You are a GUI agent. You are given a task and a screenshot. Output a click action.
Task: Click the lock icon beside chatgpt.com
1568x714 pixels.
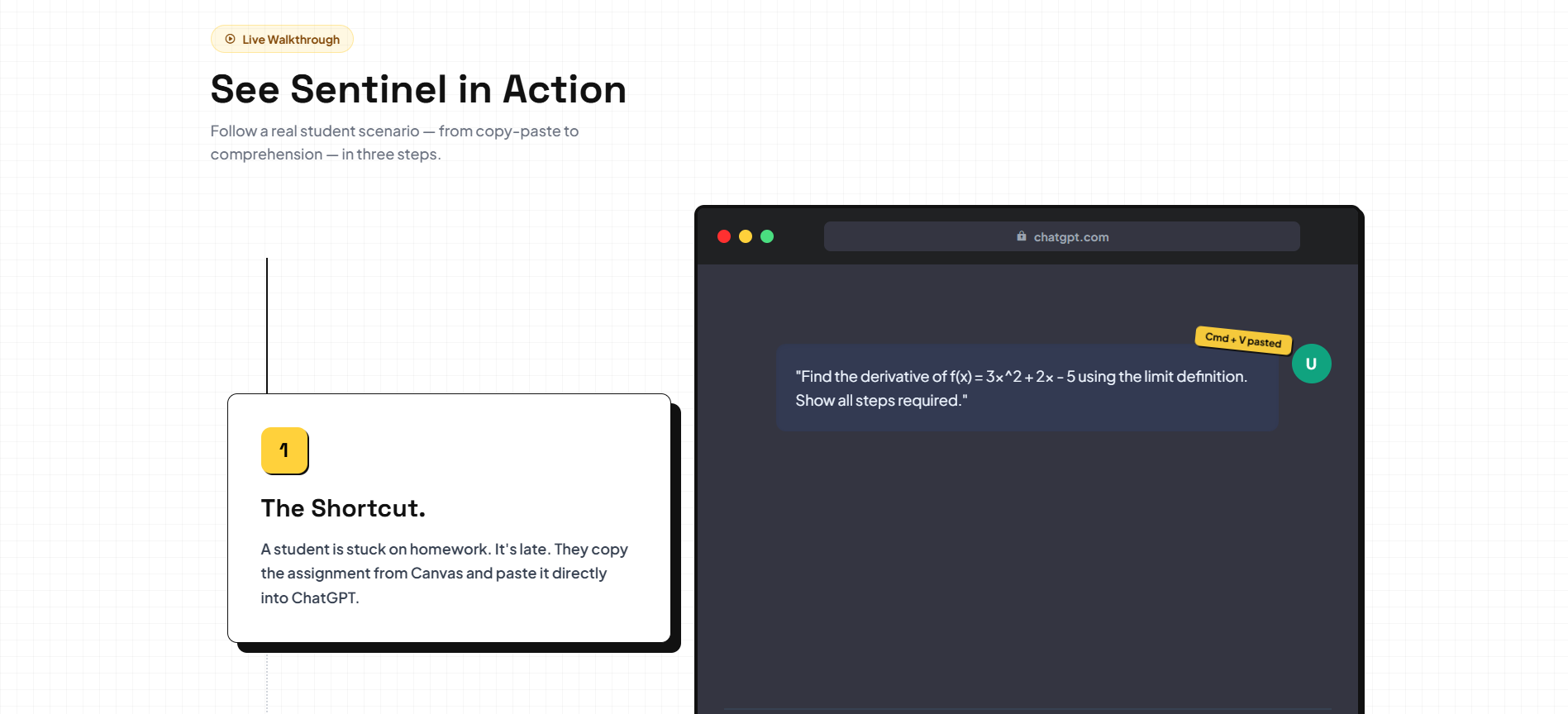[x=1022, y=236]
